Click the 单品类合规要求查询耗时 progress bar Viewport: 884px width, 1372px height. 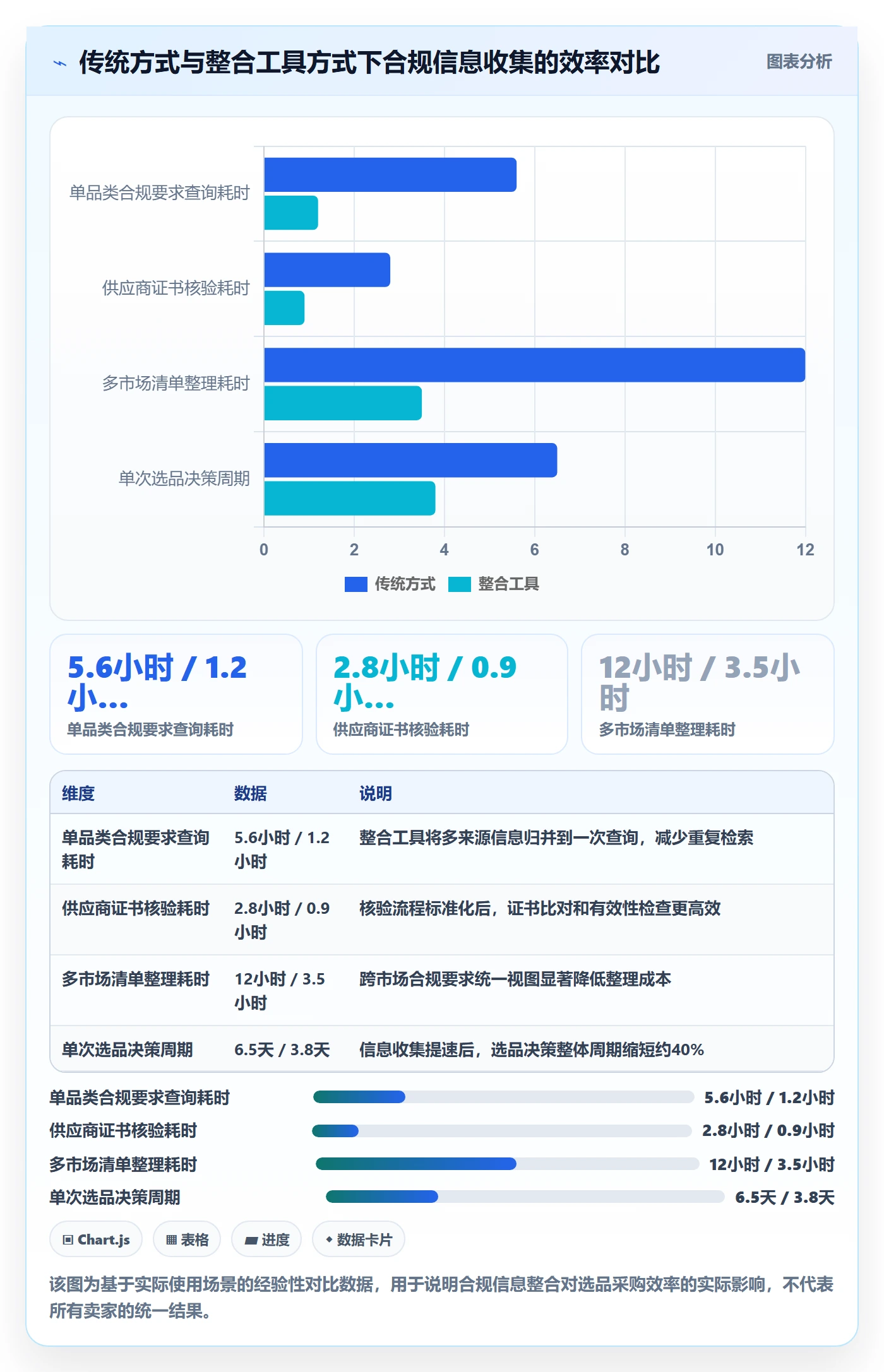504,1097
